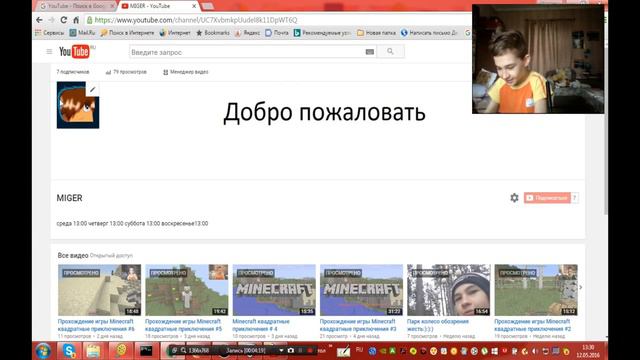Click the RU language indicator

pyautogui.click(x=359, y=350)
